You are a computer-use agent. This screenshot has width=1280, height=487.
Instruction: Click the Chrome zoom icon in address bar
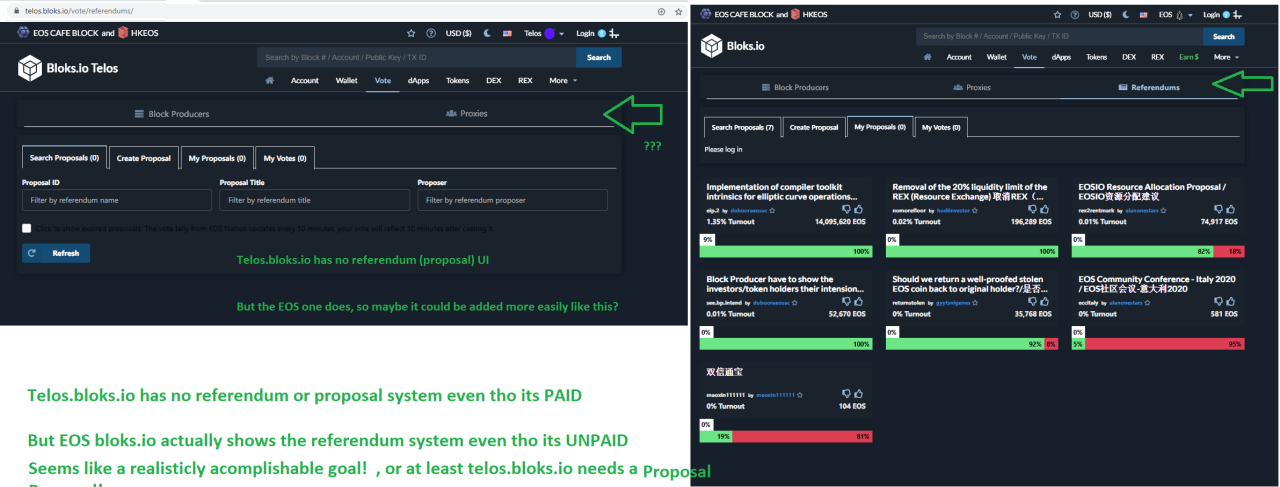(662, 11)
